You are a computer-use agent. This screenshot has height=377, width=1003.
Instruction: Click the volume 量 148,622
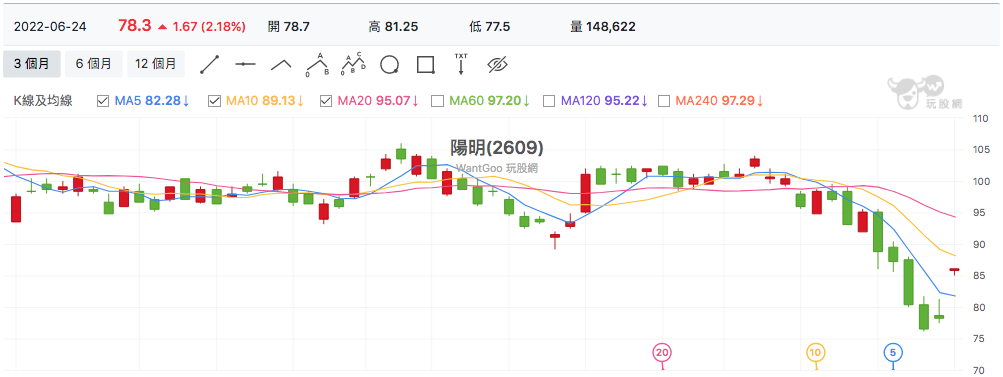click(603, 27)
